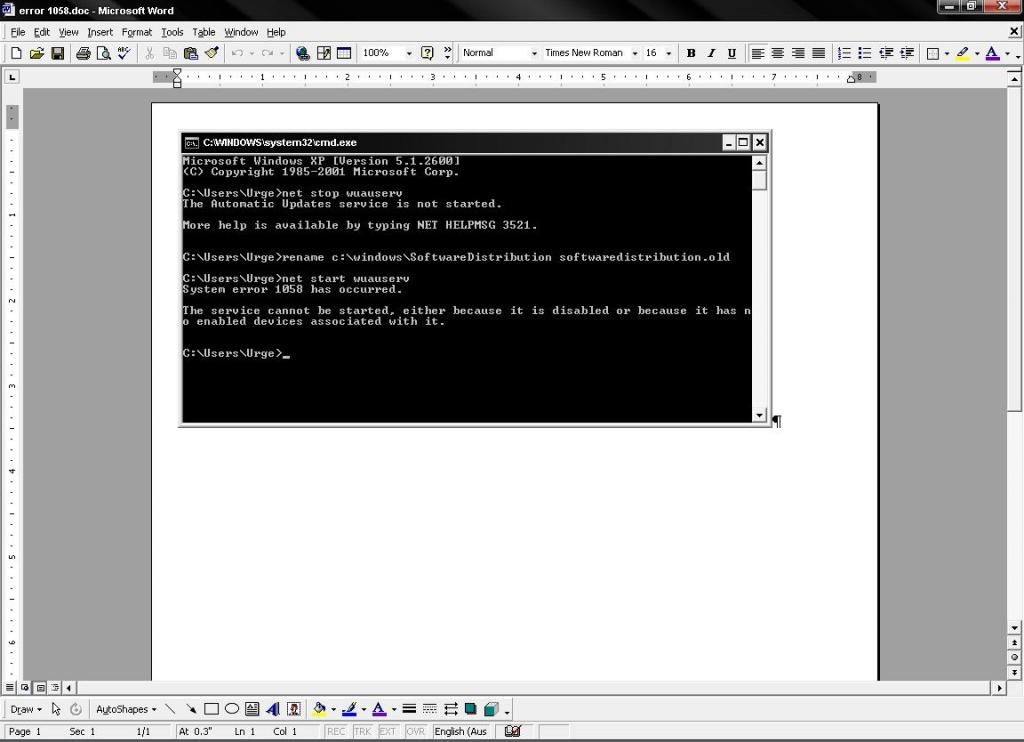
Task: Open the Line Style options
Action: pyautogui.click(x=409, y=709)
